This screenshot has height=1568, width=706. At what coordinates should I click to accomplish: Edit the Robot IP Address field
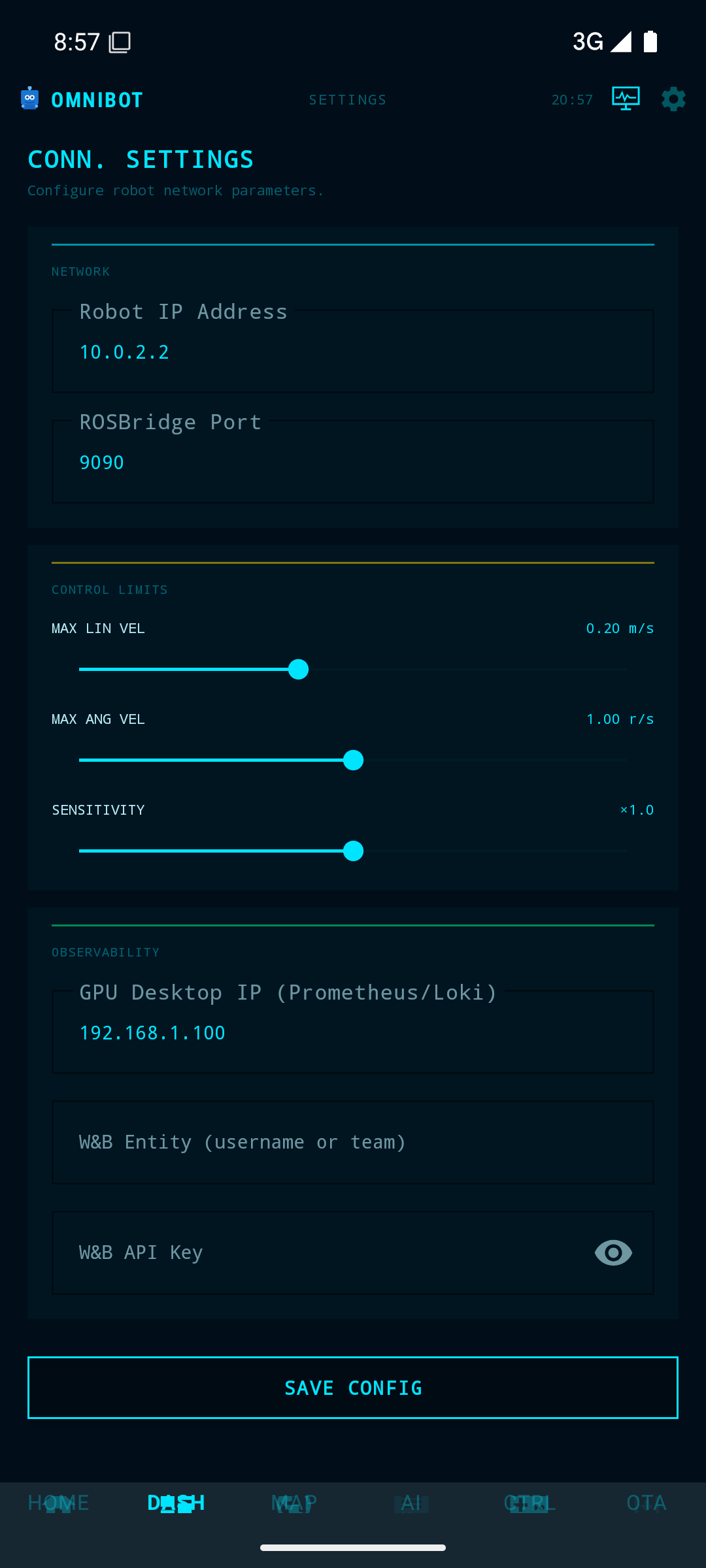click(353, 351)
